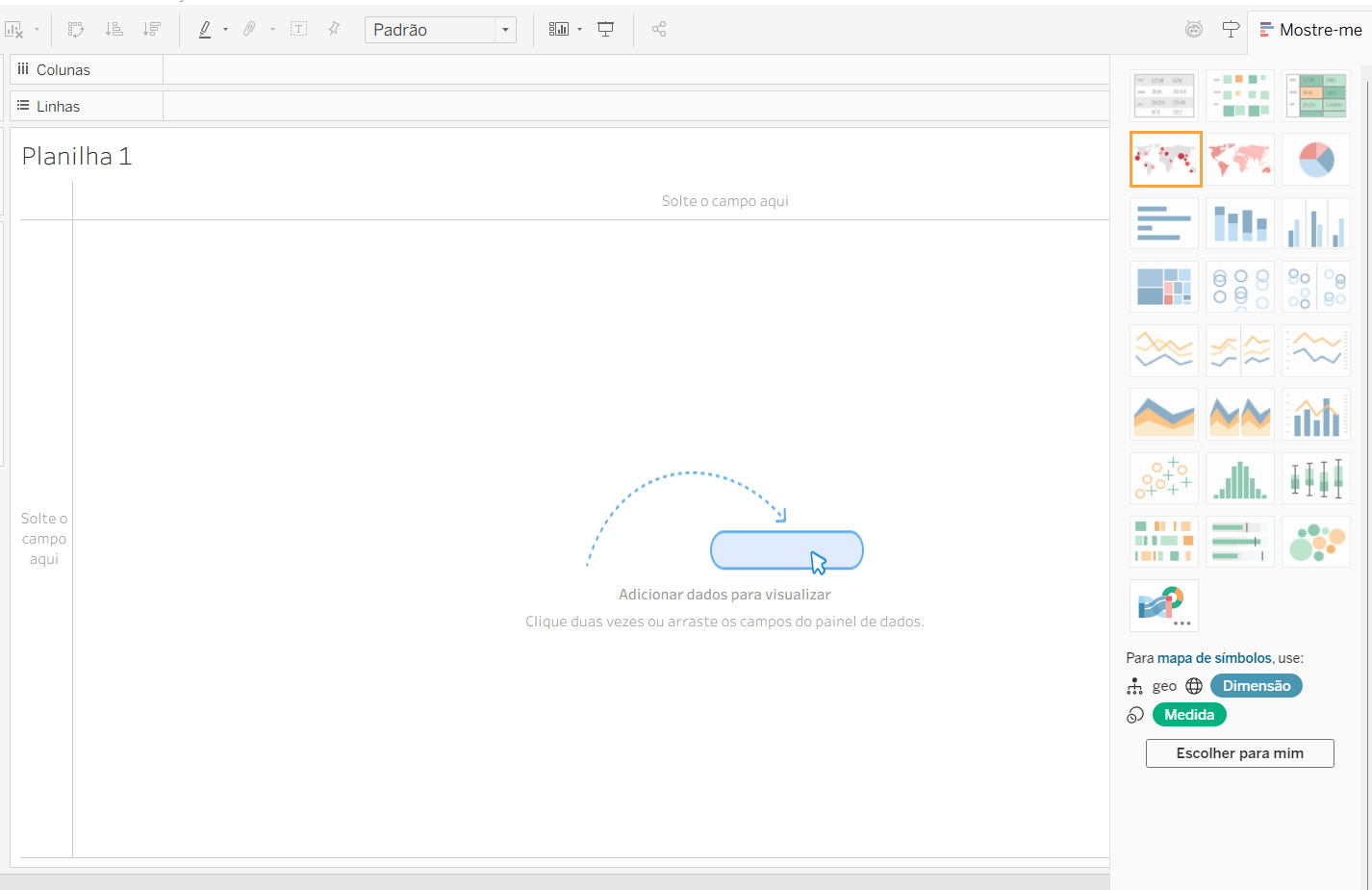Image resolution: width=1372 pixels, height=890 pixels.
Task: Click the share workbook icon
Action: (x=659, y=30)
